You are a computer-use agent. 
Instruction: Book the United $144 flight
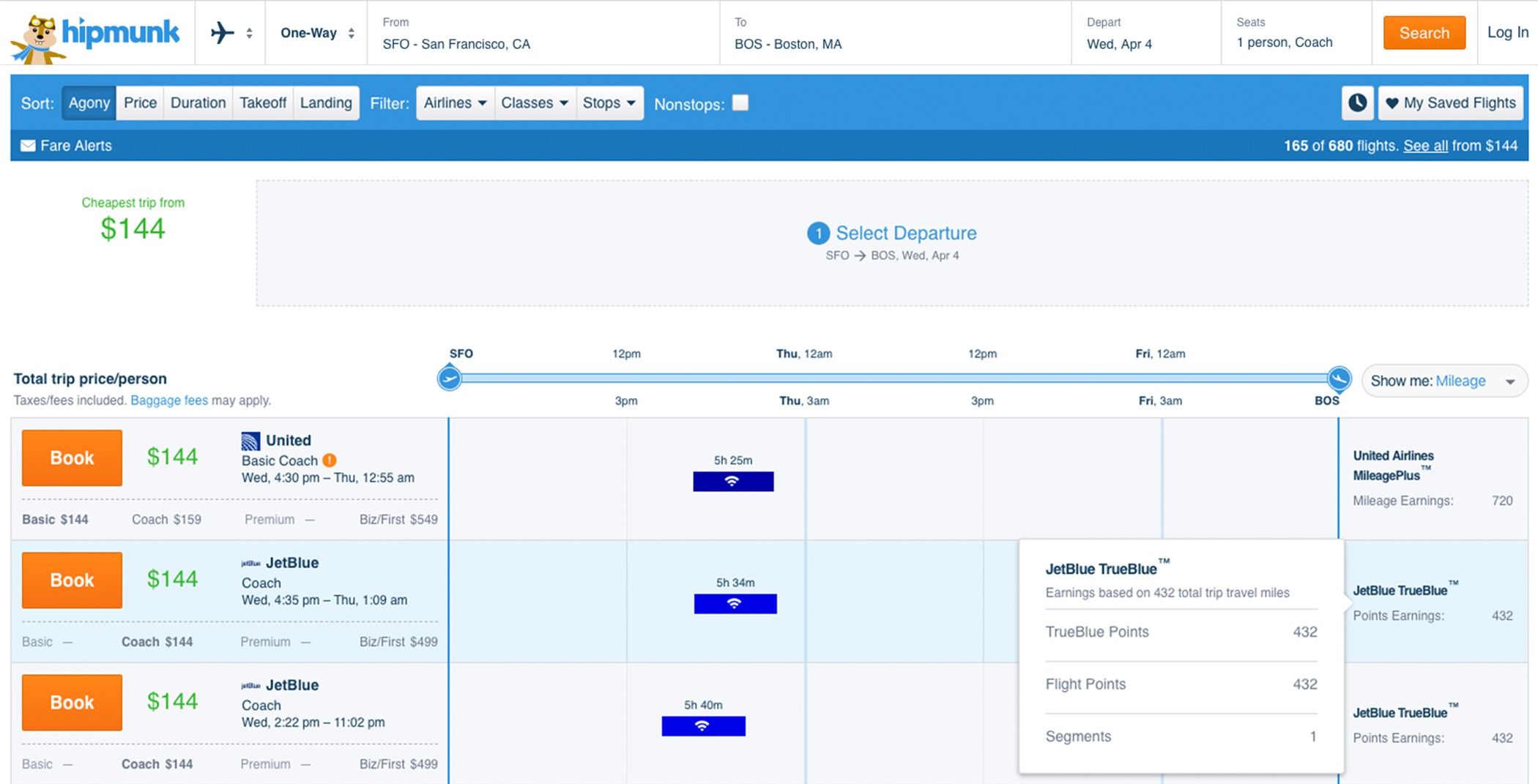click(72, 458)
